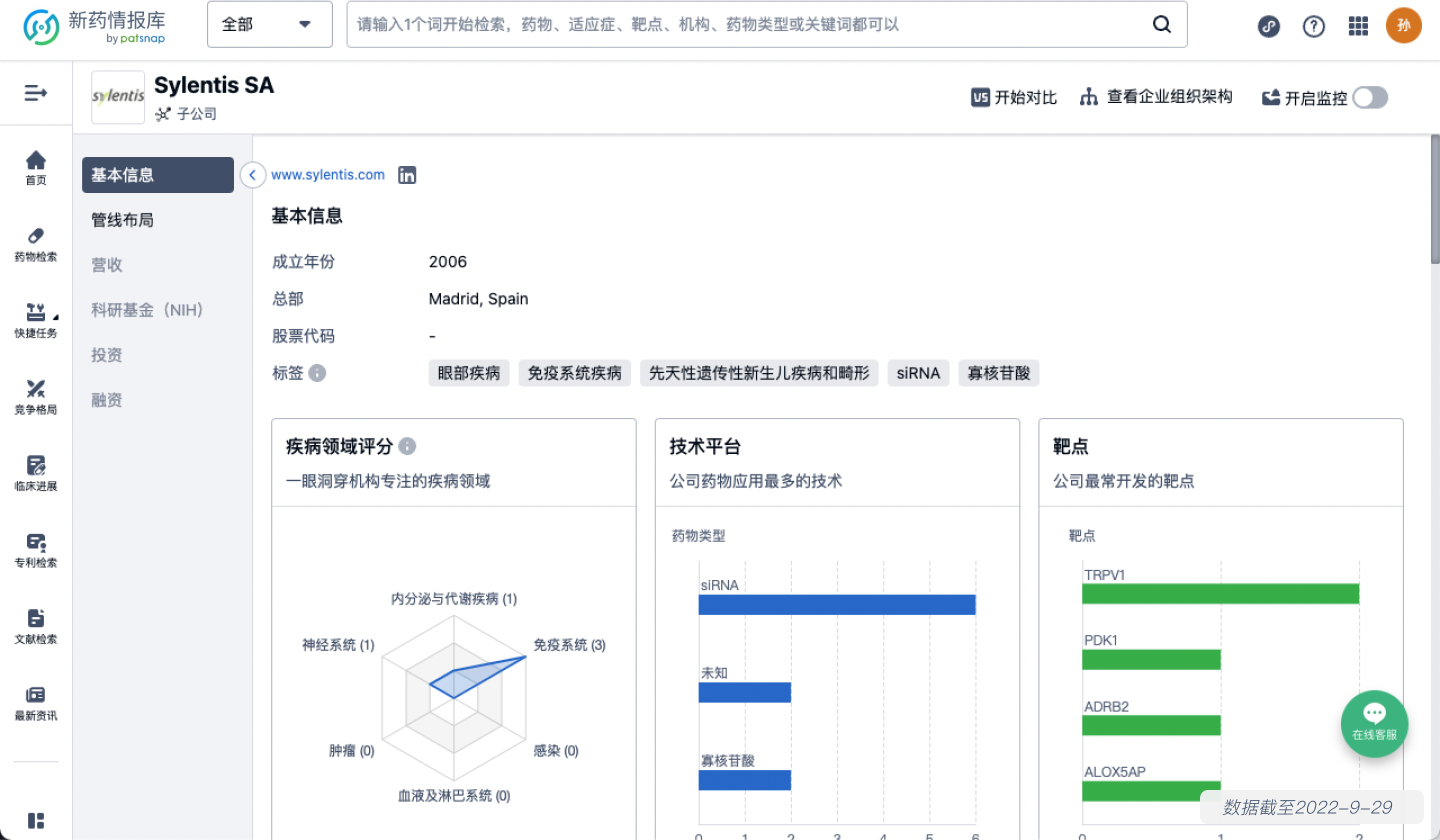Select the 融资 tab

point(158,400)
